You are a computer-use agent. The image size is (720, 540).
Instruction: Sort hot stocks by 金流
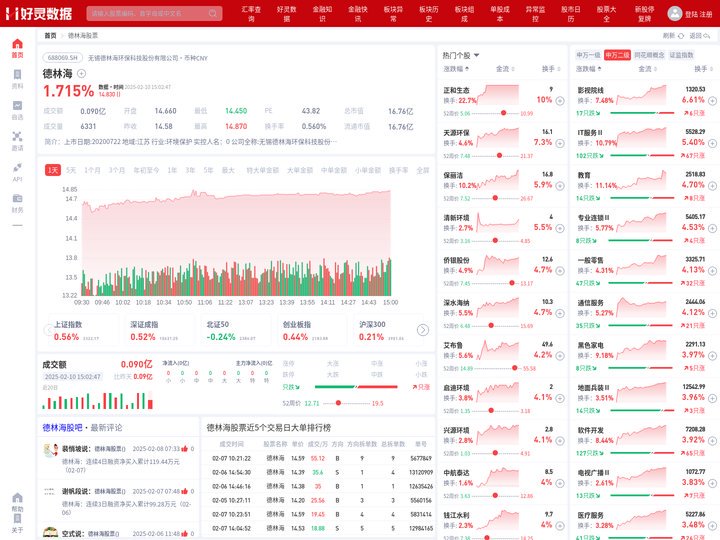pyautogui.click(x=505, y=69)
